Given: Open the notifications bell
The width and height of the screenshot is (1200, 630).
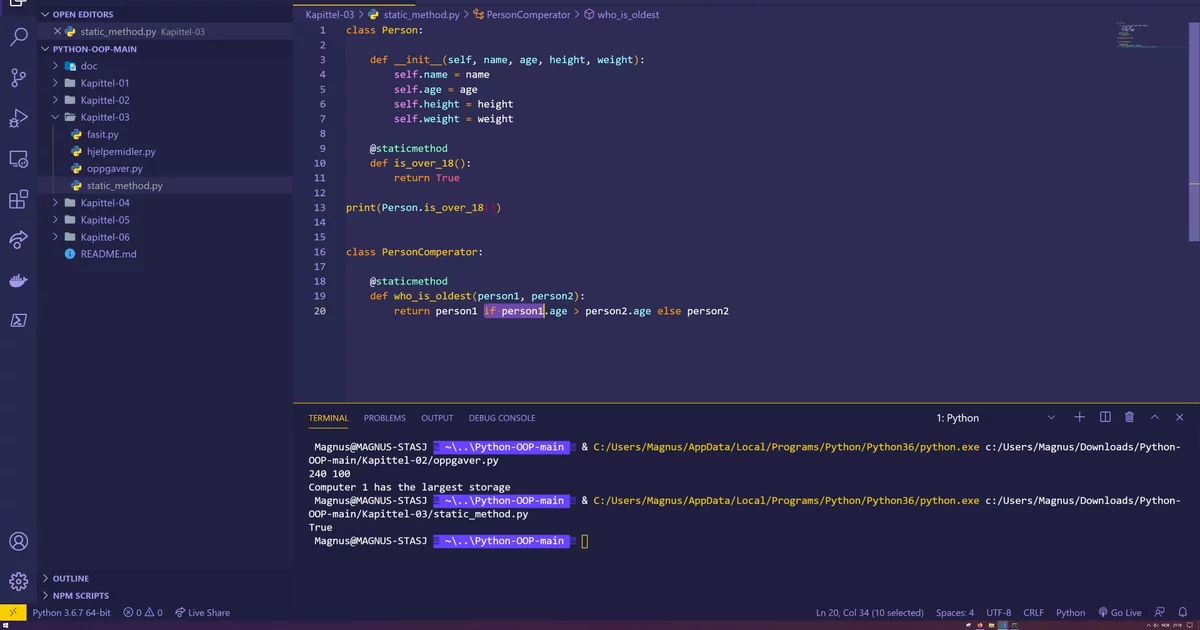Looking at the screenshot, I should click(1181, 612).
